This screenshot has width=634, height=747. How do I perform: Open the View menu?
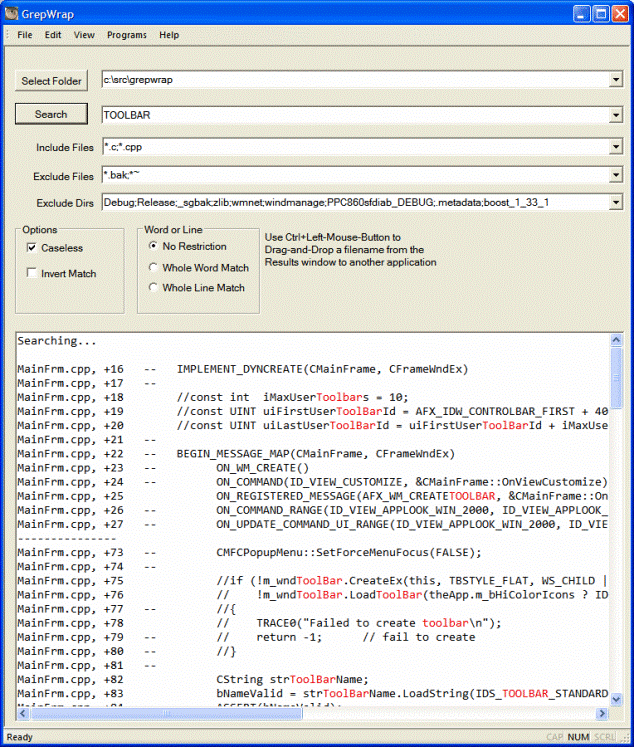[84, 35]
